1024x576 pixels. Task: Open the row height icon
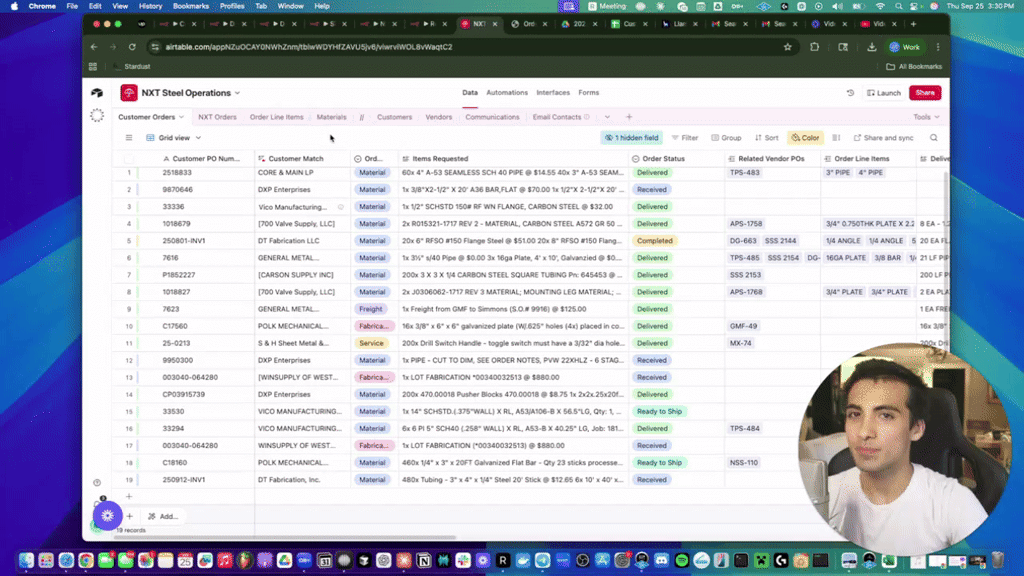(x=836, y=138)
